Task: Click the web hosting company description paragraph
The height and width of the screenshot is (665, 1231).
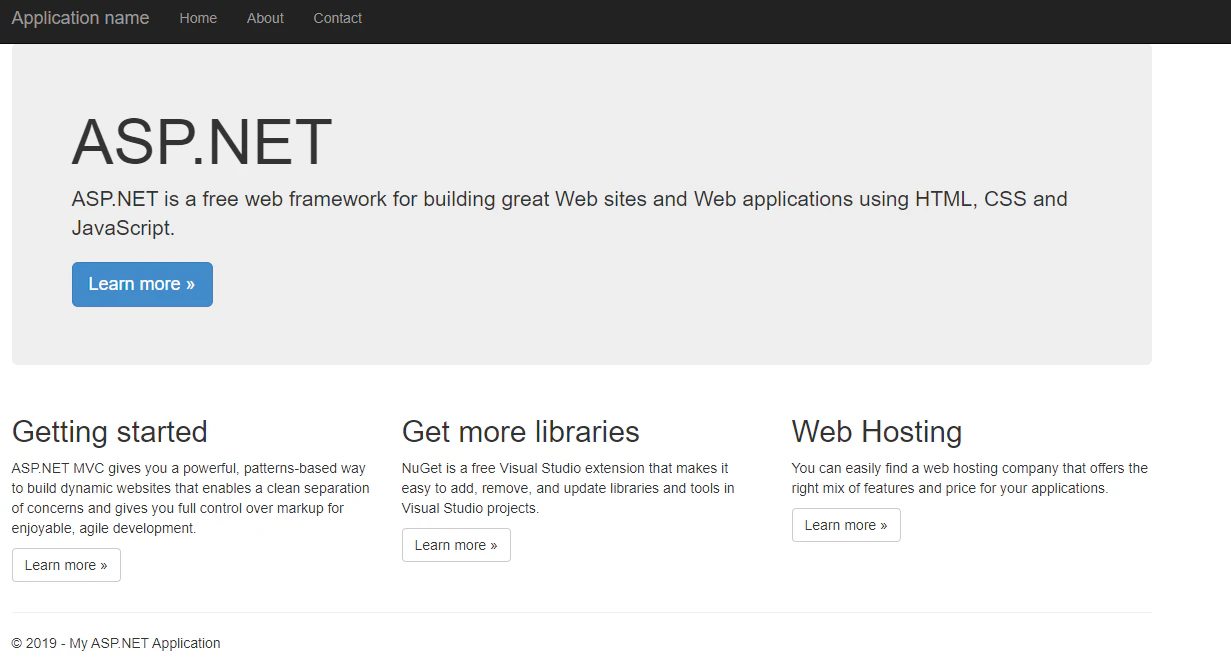Action: coord(970,478)
